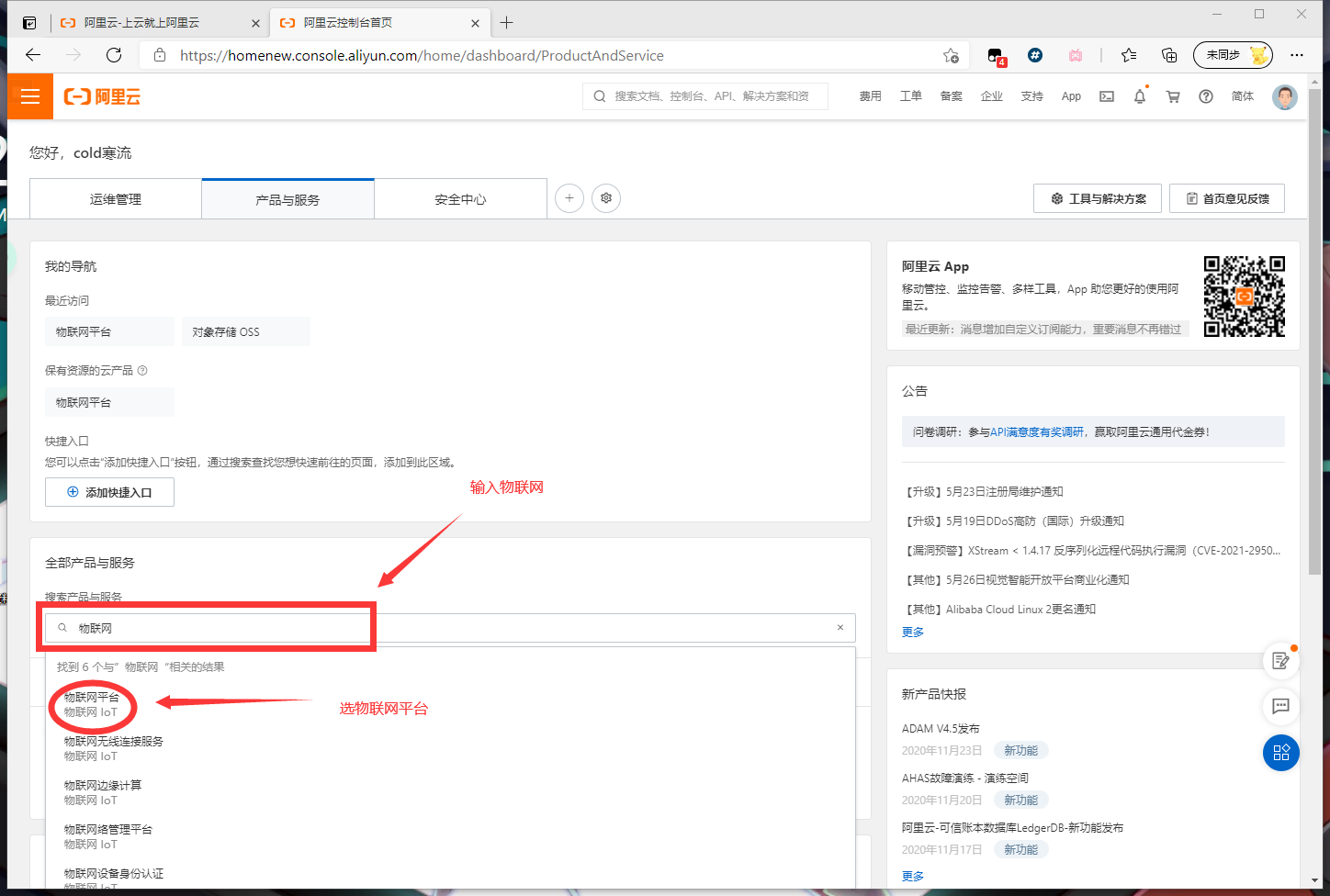Open Cloud Shell terminal icon

point(1107,96)
